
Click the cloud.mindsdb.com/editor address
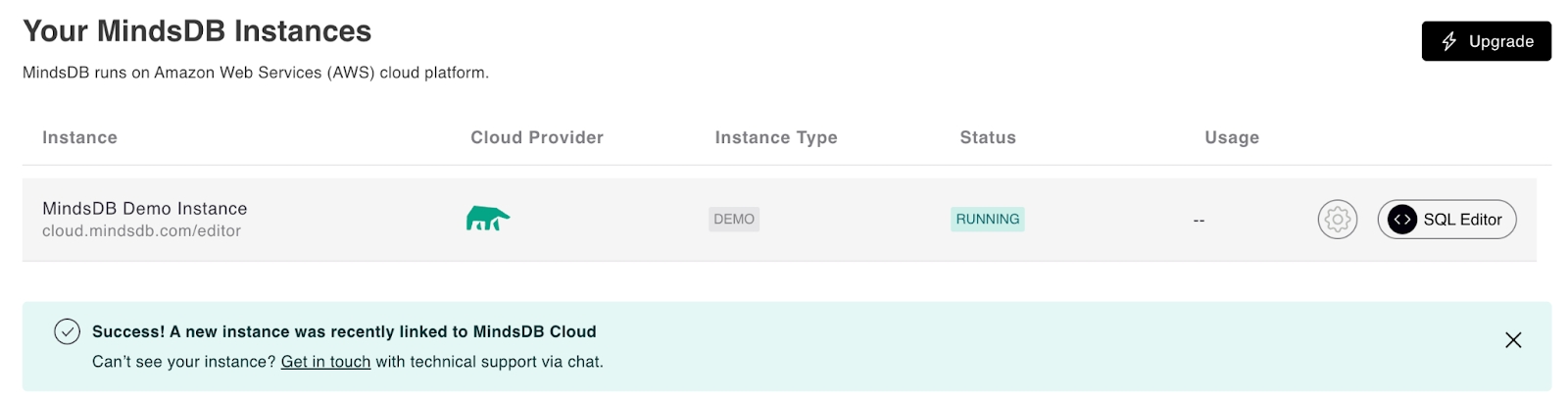pos(141,231)
